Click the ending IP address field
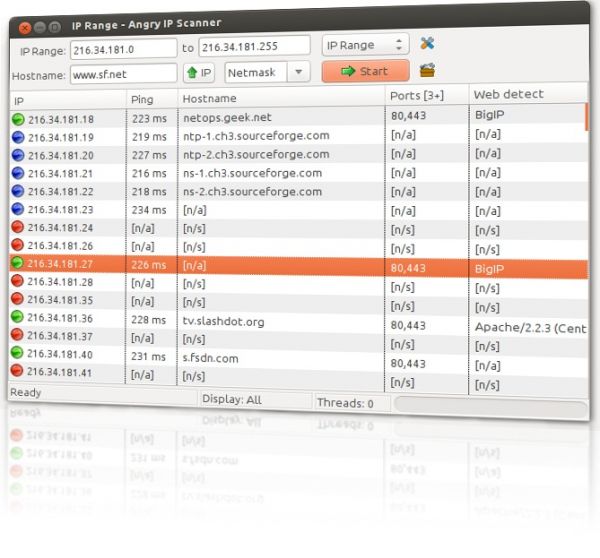 (254, 47)
